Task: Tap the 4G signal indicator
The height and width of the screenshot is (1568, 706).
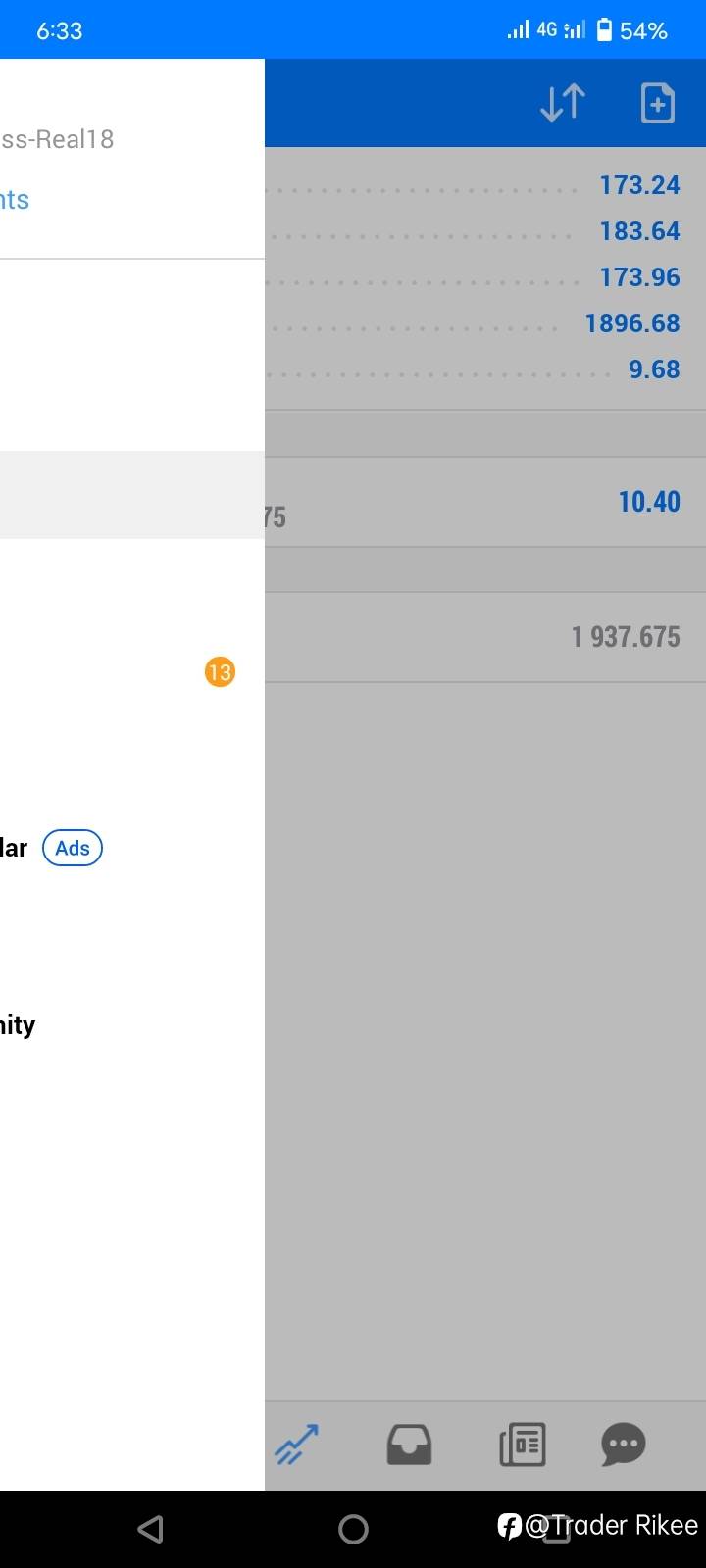Action: [546, 29]
